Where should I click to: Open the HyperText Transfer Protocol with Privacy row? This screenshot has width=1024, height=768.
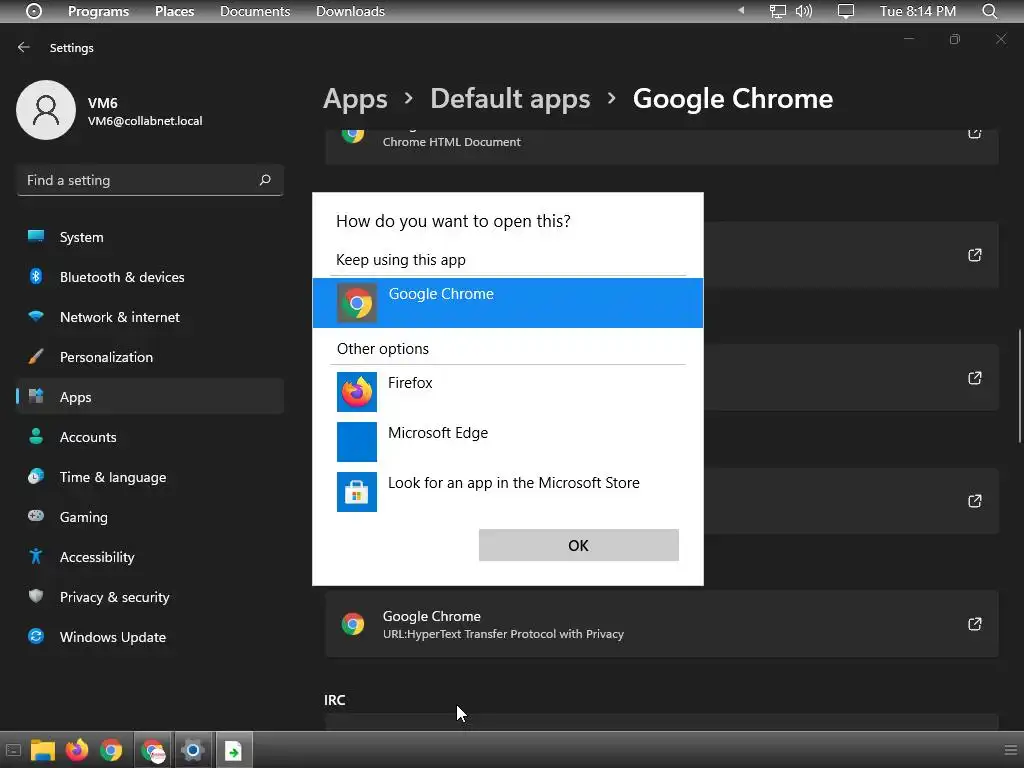click(x=662, y=624)
